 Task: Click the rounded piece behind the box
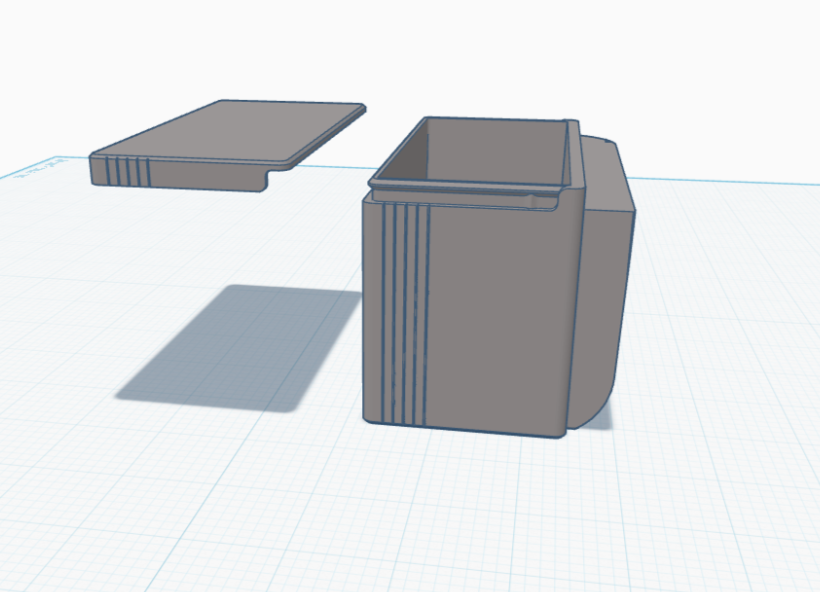point(608,280)
